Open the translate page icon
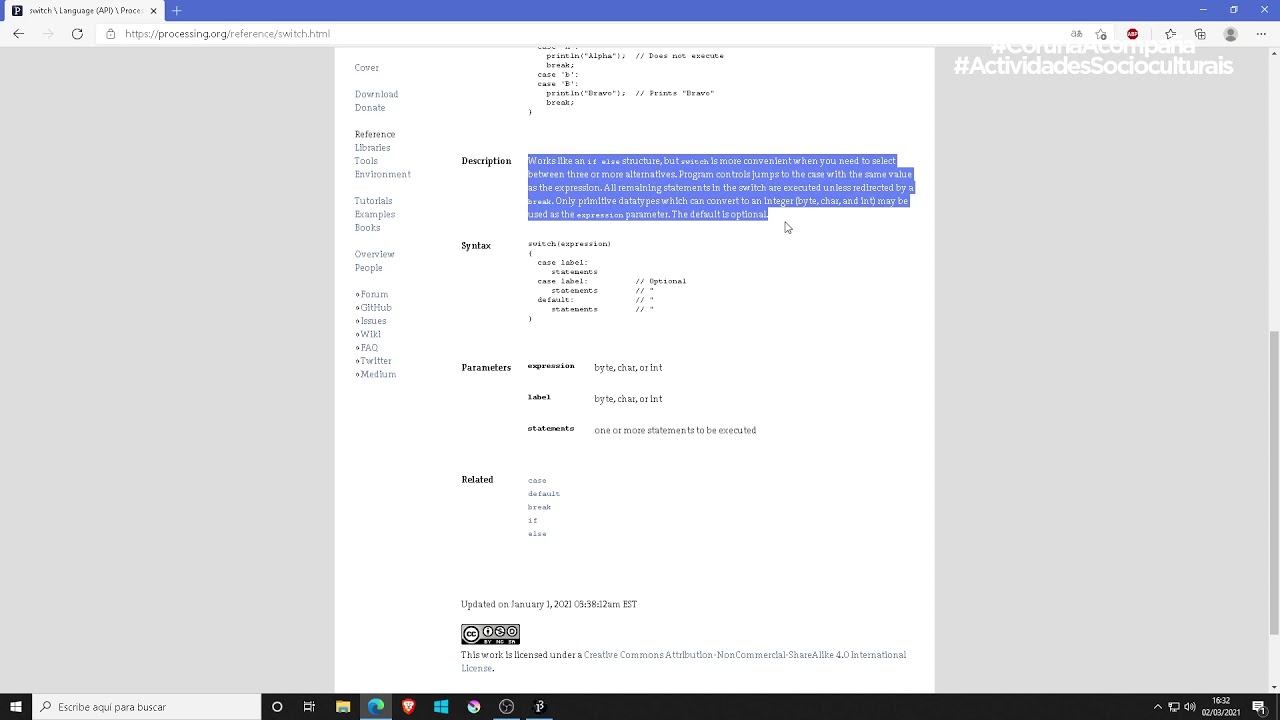Screen dimensions: 1280x720 [1076, 34]
